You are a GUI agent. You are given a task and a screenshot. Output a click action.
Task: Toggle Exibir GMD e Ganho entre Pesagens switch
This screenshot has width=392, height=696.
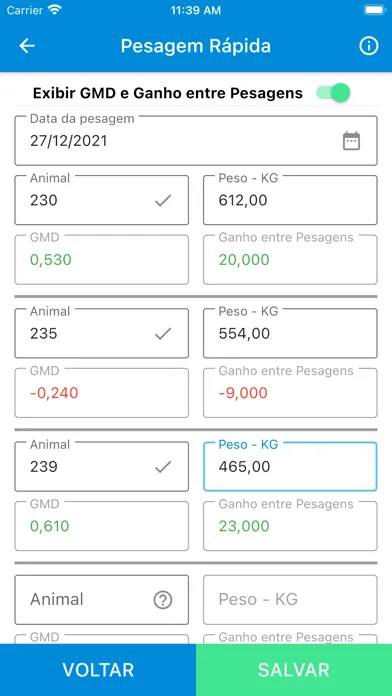tap(333, 93)
